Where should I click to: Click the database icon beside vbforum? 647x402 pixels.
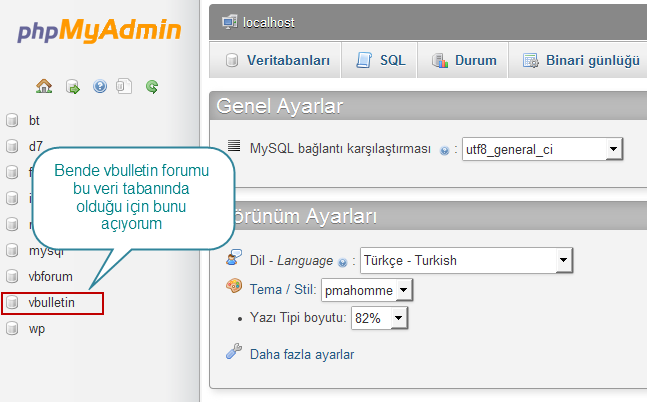[12, 276]
